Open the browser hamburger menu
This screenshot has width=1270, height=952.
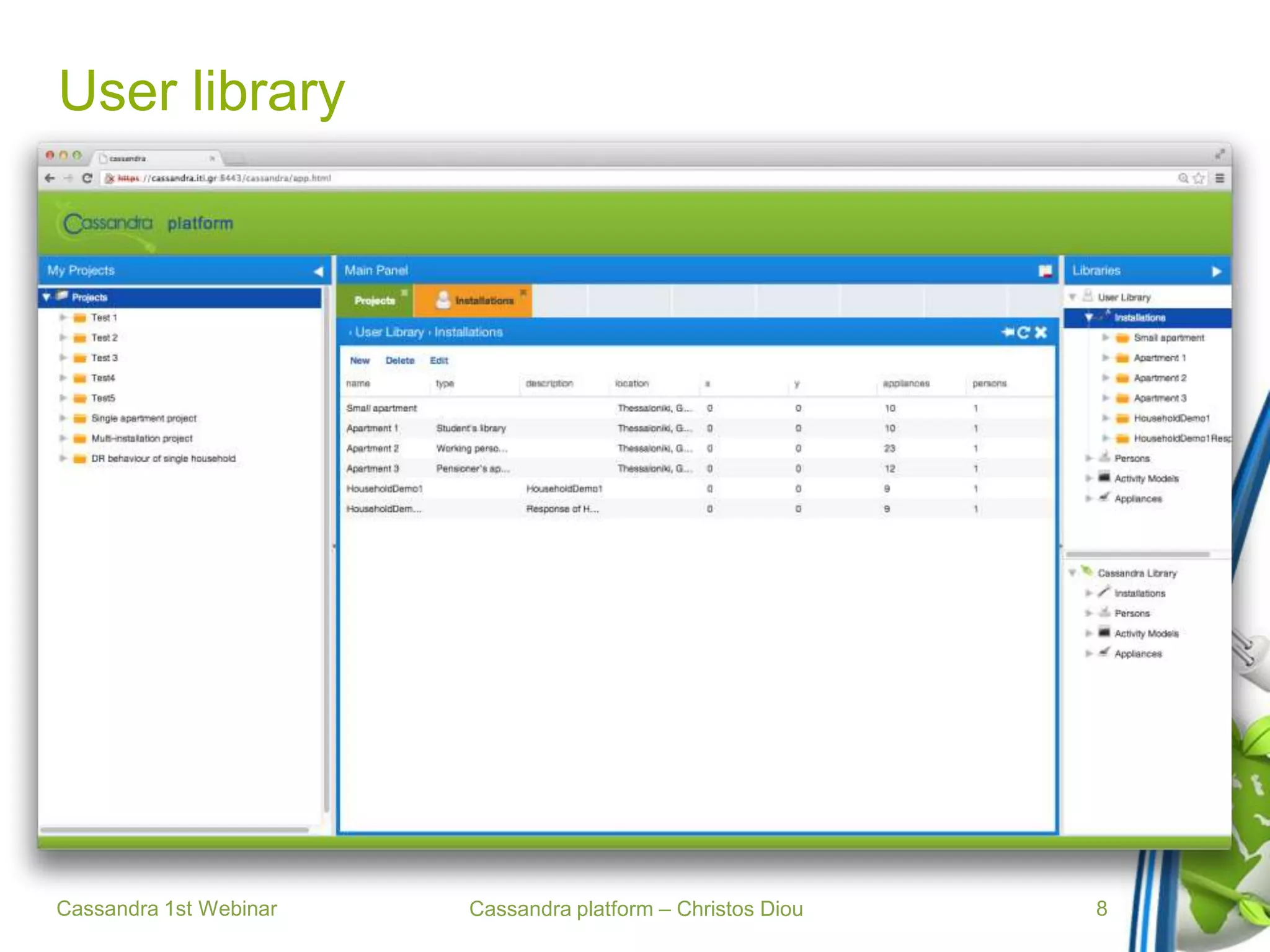pos(1219,178)
